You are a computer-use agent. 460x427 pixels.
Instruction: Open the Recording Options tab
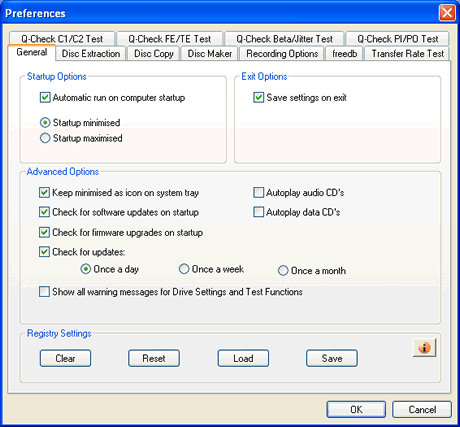(282, 54)
